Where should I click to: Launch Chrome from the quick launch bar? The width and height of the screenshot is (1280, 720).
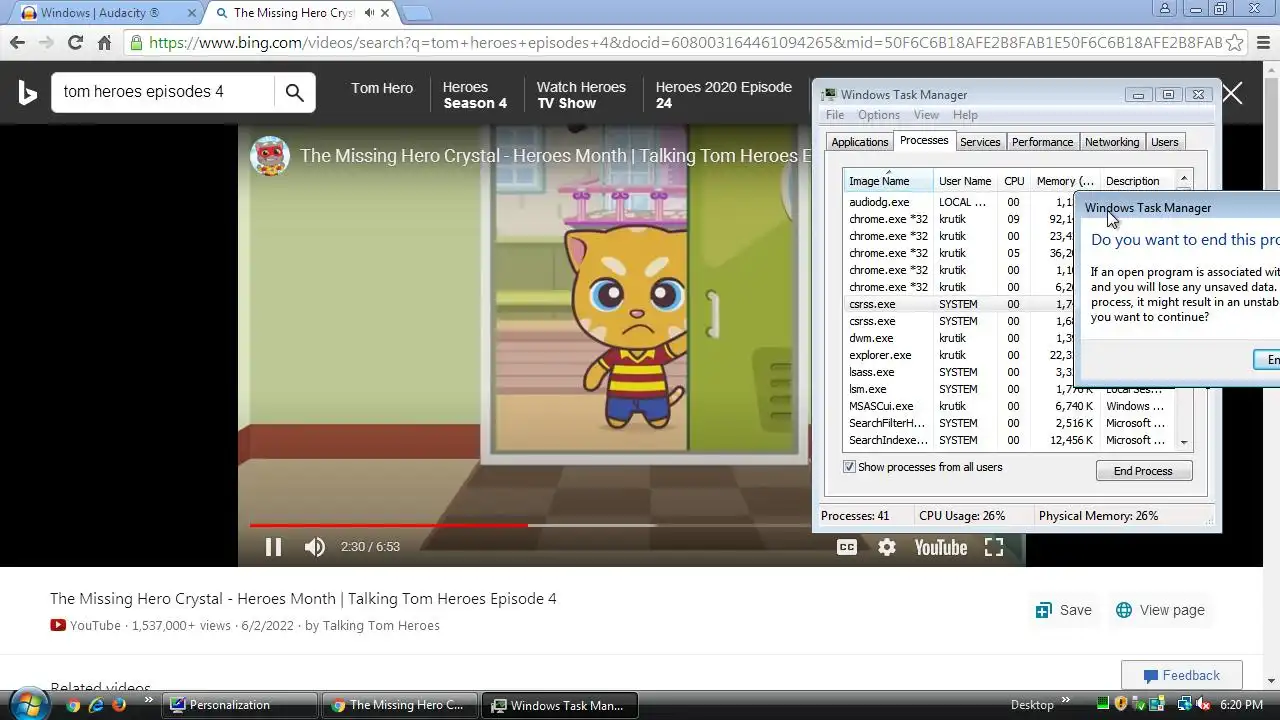tap(73, 705)
